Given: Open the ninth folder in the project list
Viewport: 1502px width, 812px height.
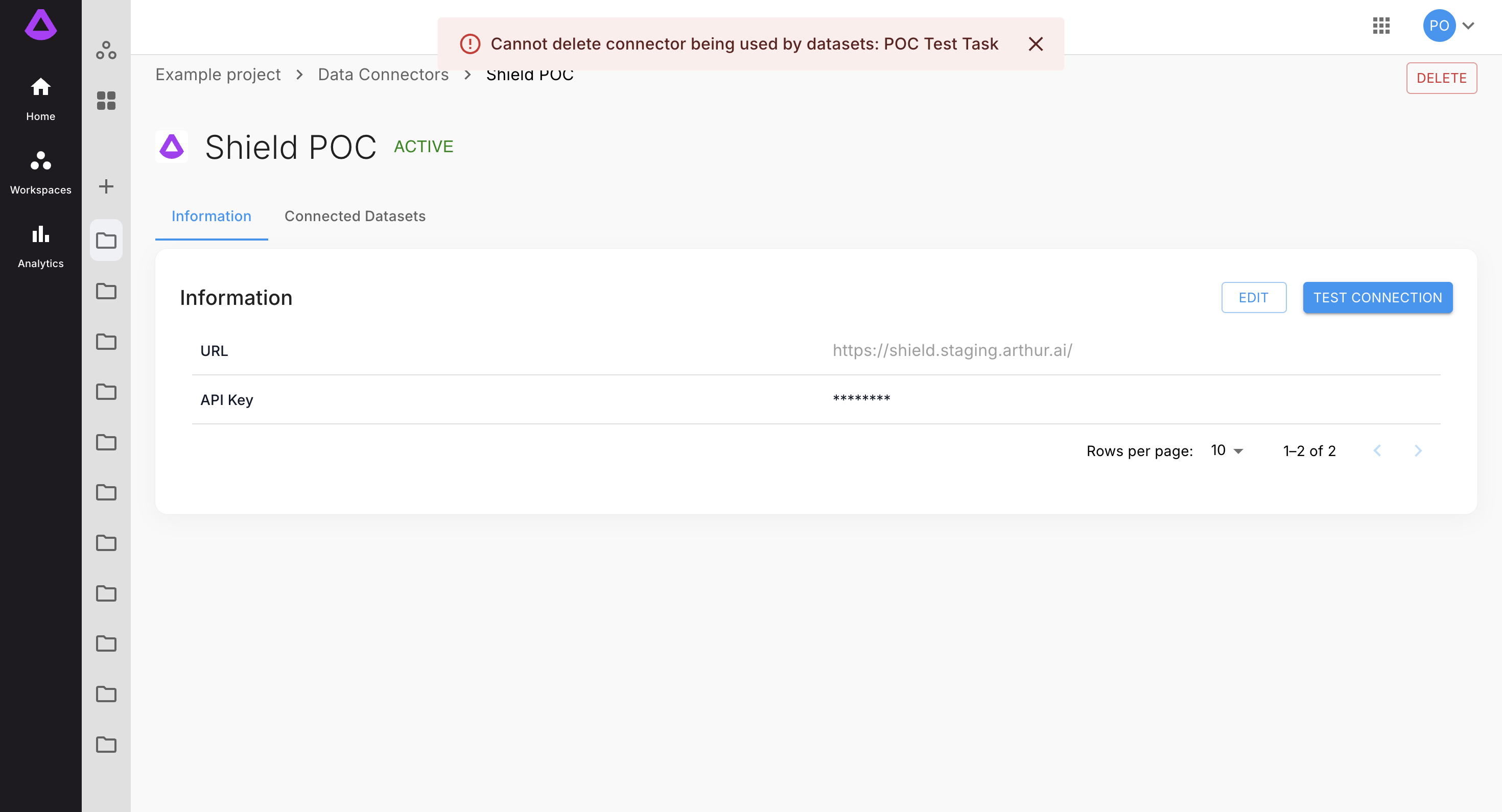Looking at the screenshot, I should tap(106, 643).
